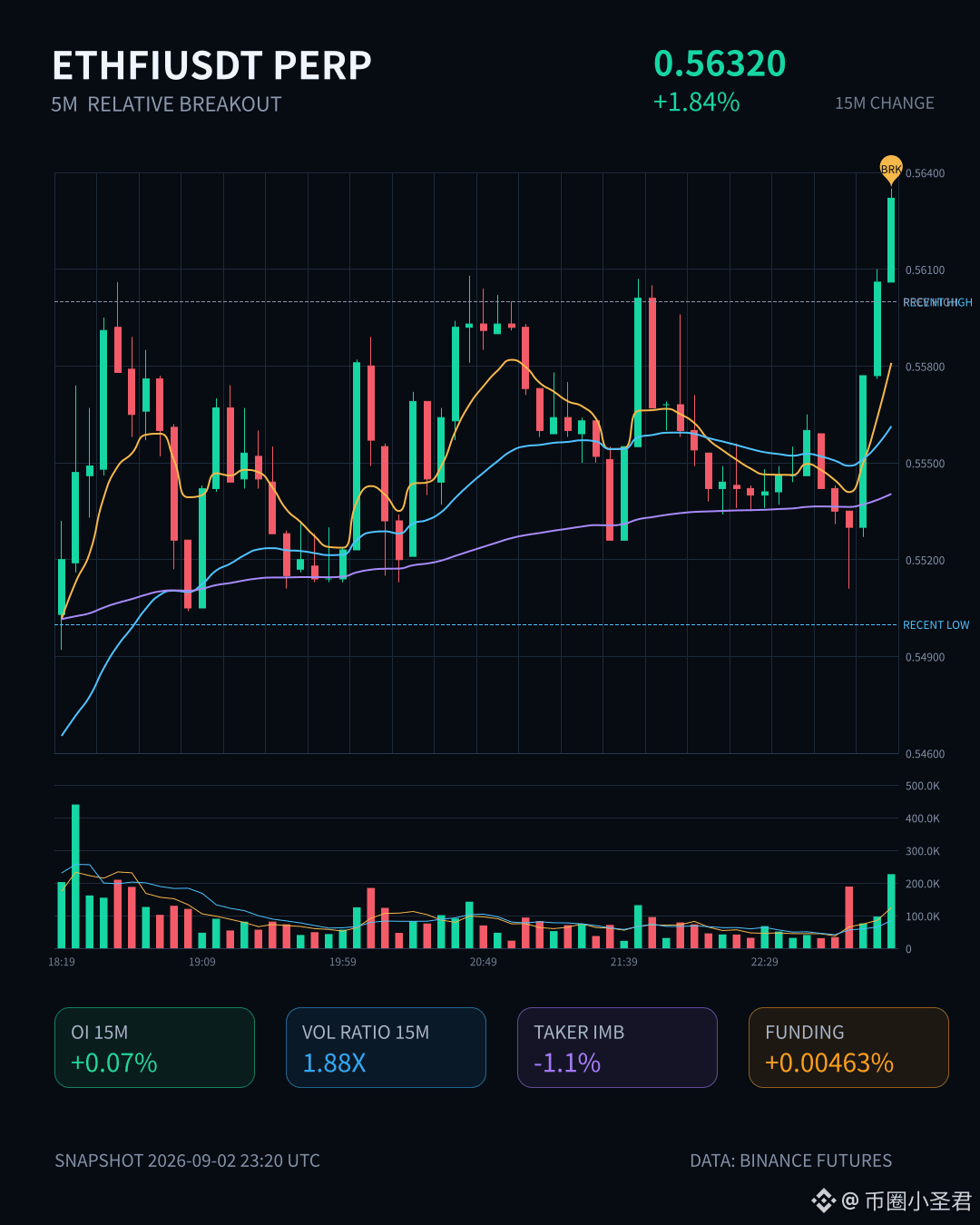Click the 500.0K volume axis label

(923, 786)
